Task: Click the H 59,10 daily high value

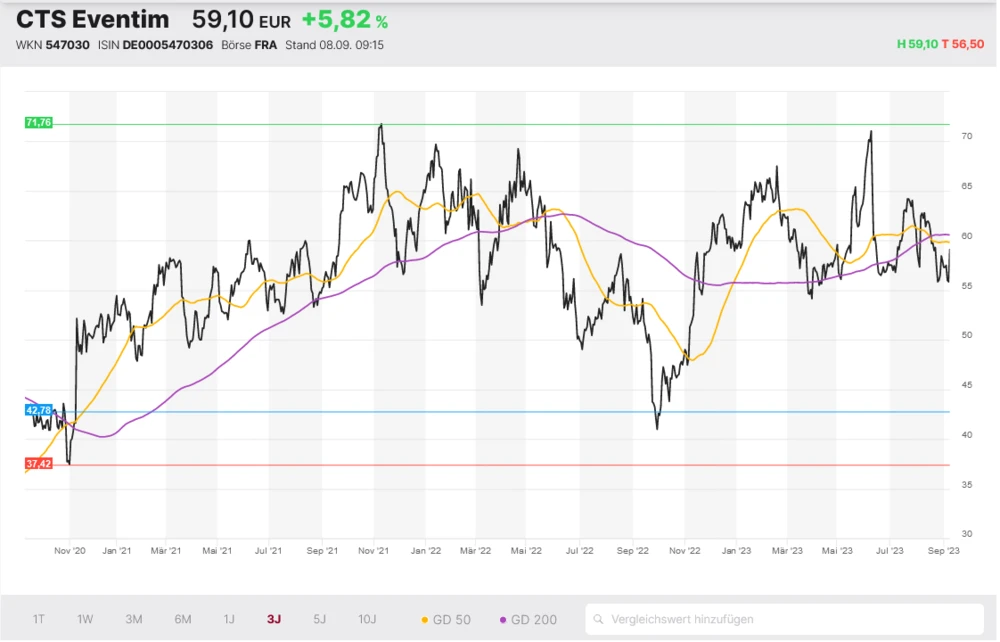Action: pos(917,45)
